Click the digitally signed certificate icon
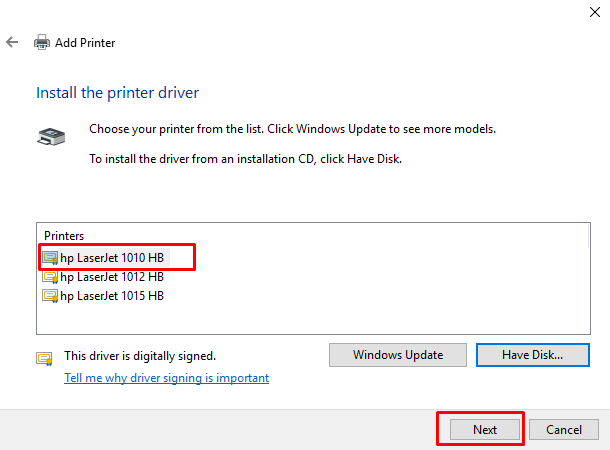Image resolution: width=610 pixels, height=450 pixels. click(44, 356)
